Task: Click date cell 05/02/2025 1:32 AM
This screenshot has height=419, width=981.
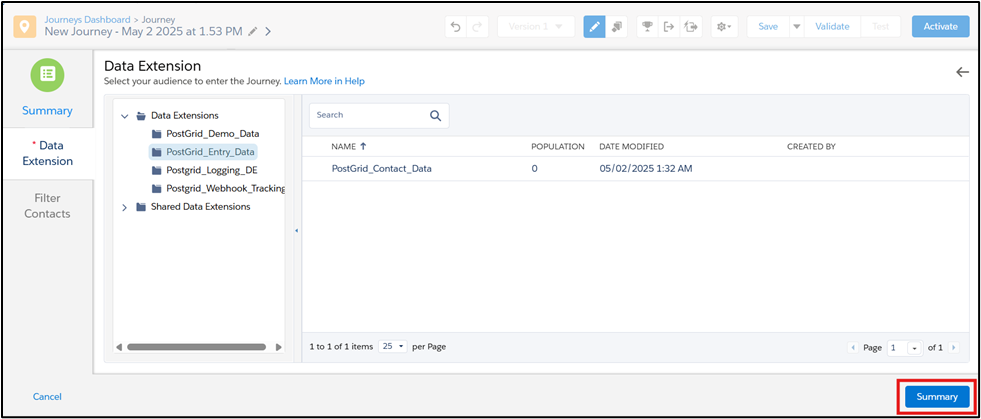Action: pyautogui.click(x=646, y=169)
